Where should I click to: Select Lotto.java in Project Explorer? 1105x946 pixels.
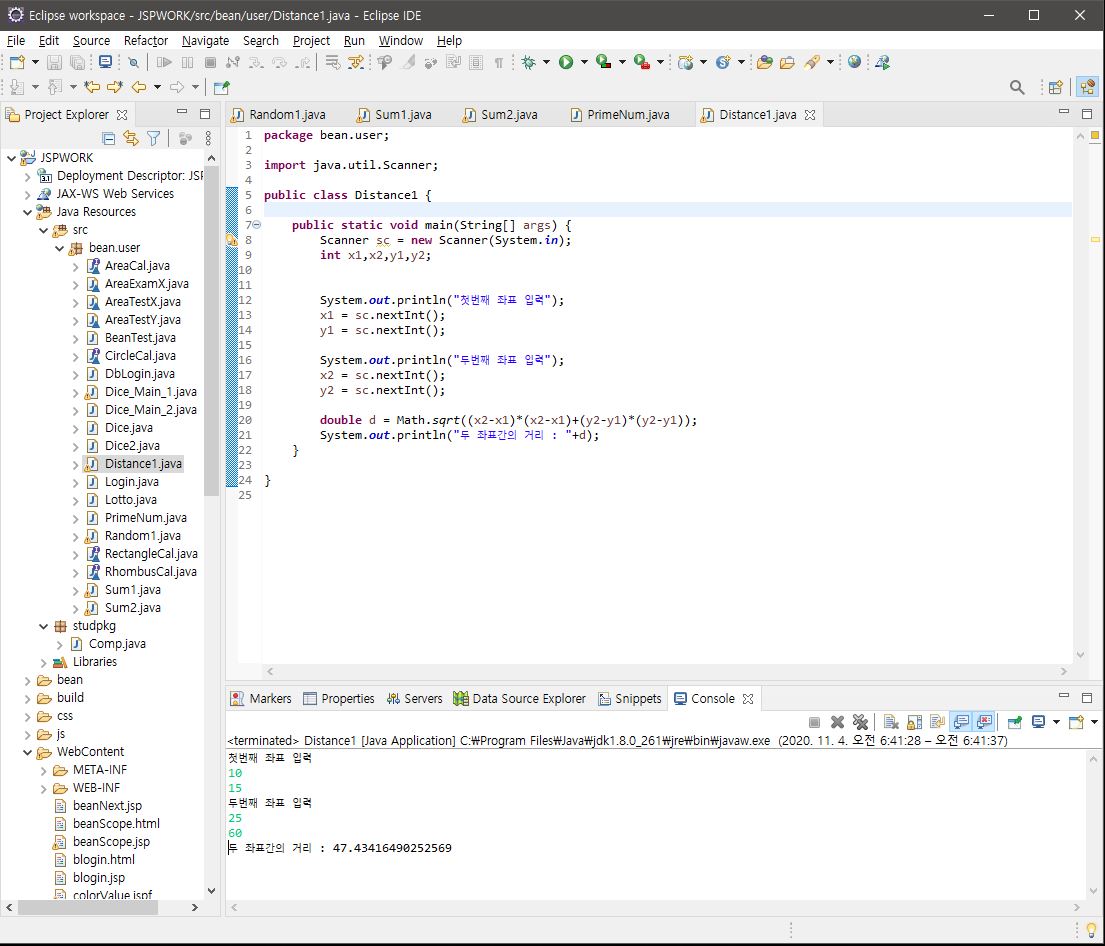[x=130, y=500]
